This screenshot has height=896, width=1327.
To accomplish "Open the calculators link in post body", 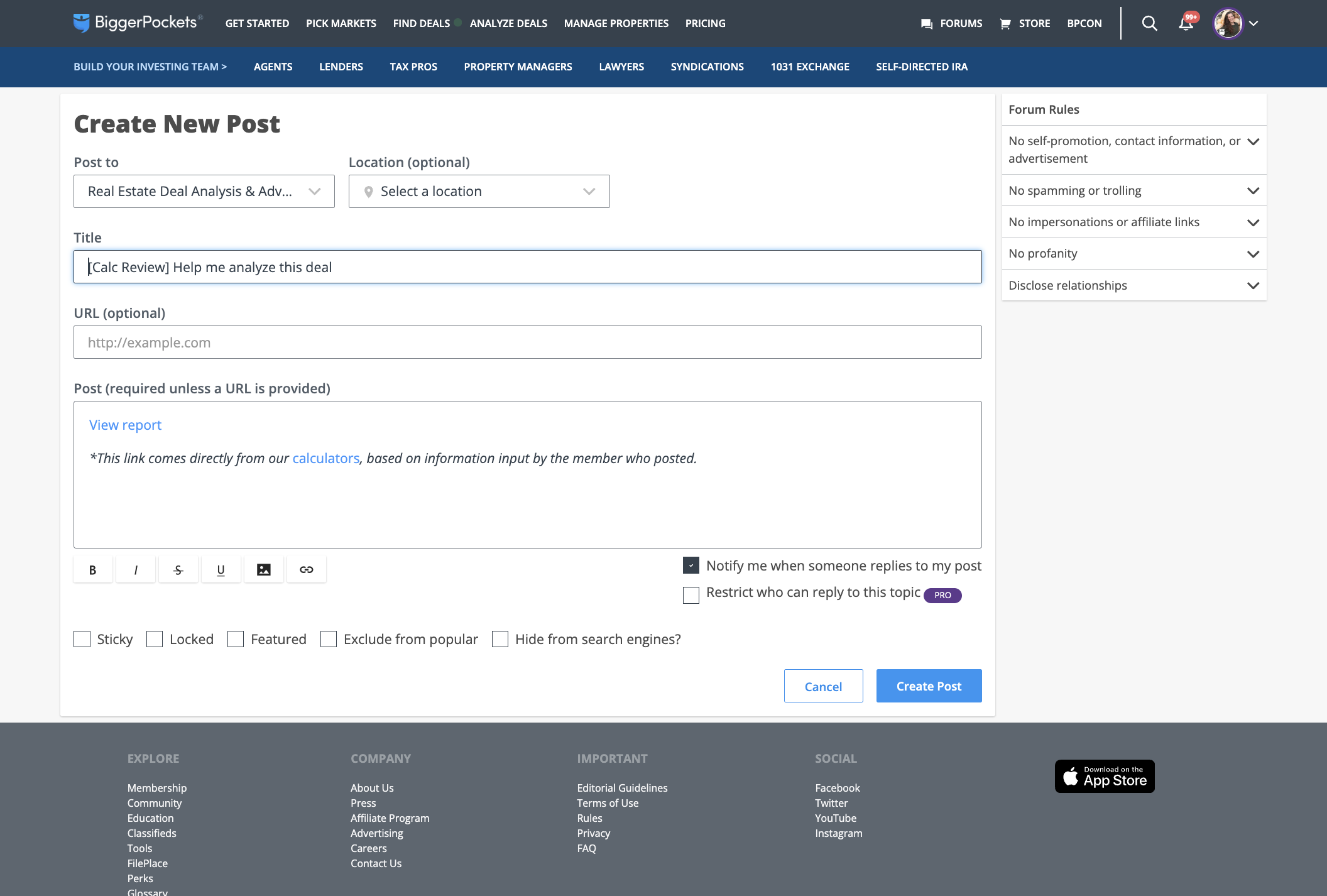I will pyautogui.click(x=326, y=458).
